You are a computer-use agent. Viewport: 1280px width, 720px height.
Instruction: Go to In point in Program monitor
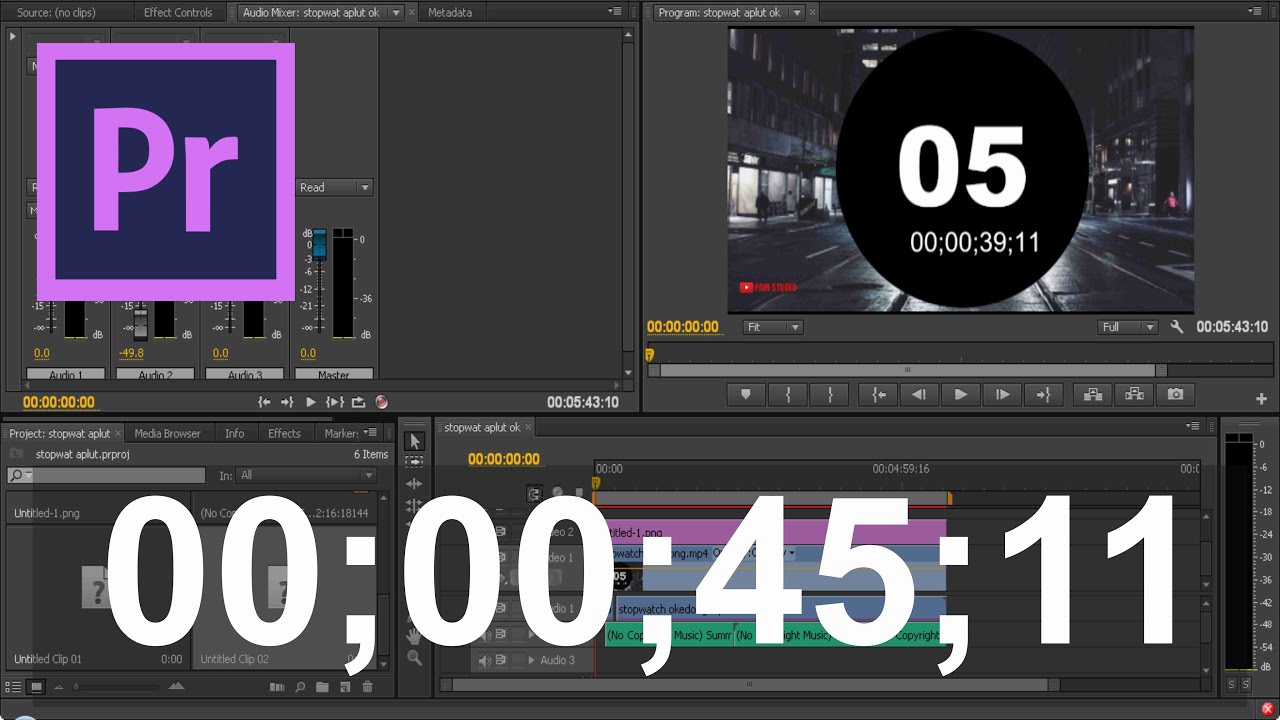[878, 395]
